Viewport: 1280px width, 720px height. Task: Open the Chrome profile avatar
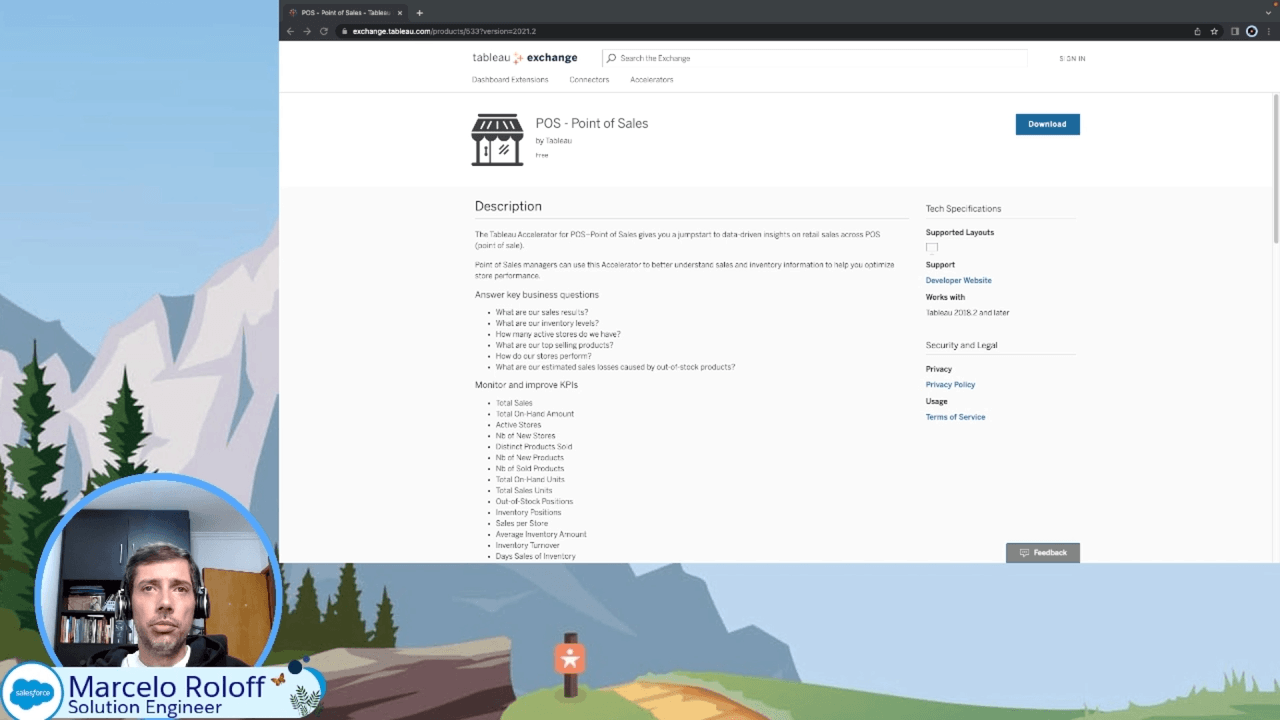tap(1251, 31)
